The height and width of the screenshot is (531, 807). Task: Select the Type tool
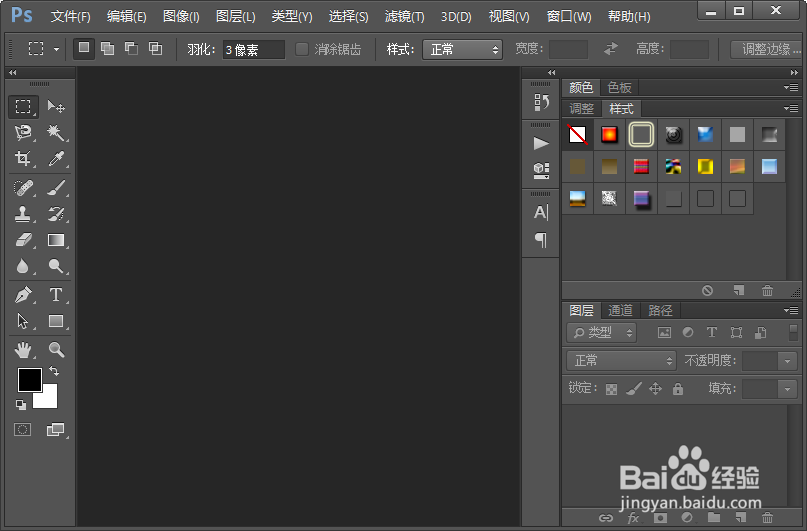click(x=56, y=295)
